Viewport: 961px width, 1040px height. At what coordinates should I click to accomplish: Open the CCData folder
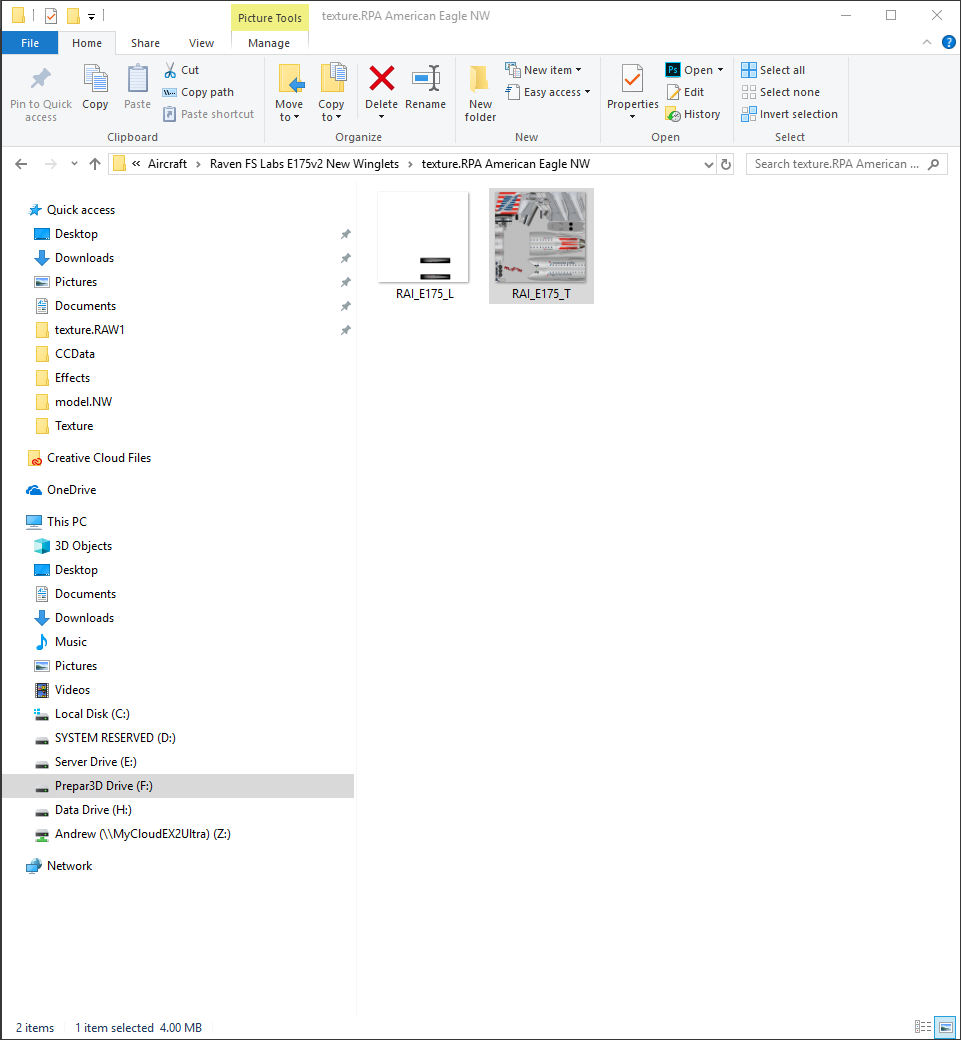[74, 354]
